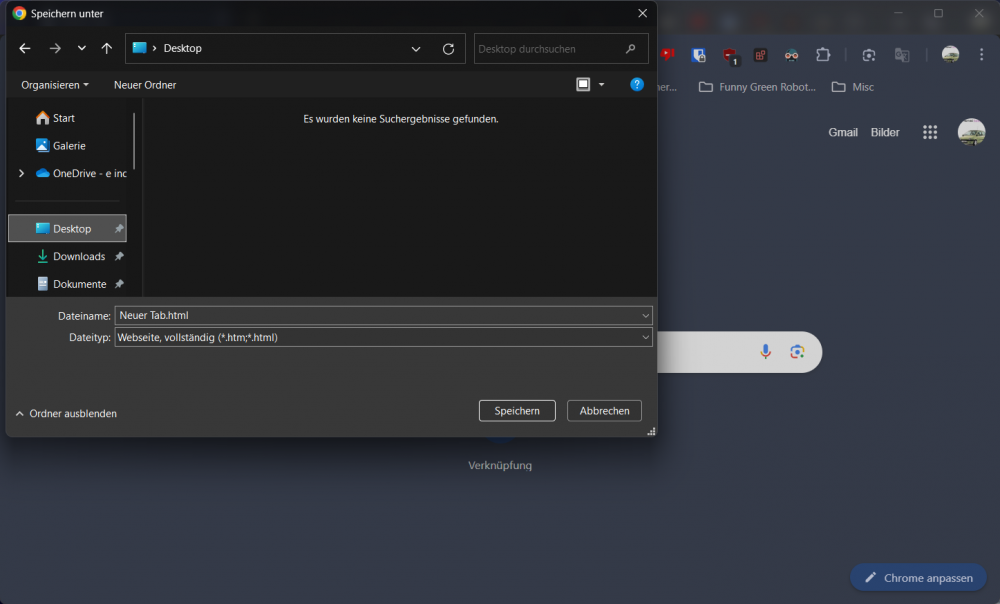Screen dimensions: 1000x604
Task: Click the Chrome anpassen button
Action: [918, 577]
